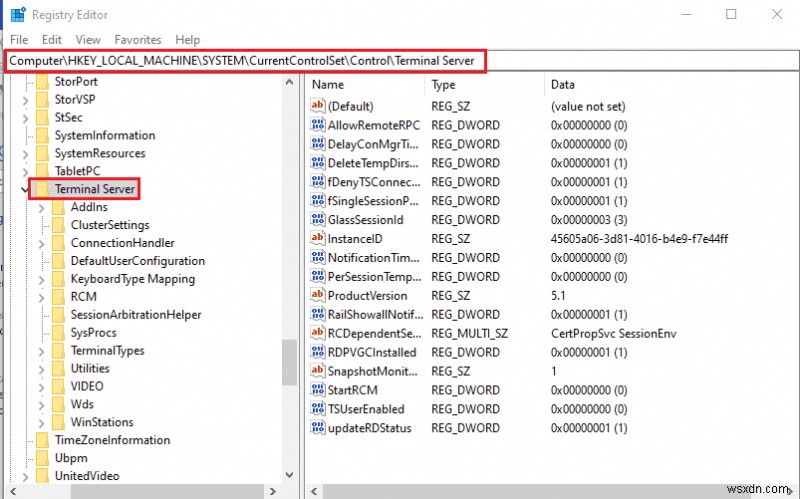Image resolution: width=800 pixels, height=499 pixels.
Task: Click the NotificationTim... value icon
Action: click(317, 257)
